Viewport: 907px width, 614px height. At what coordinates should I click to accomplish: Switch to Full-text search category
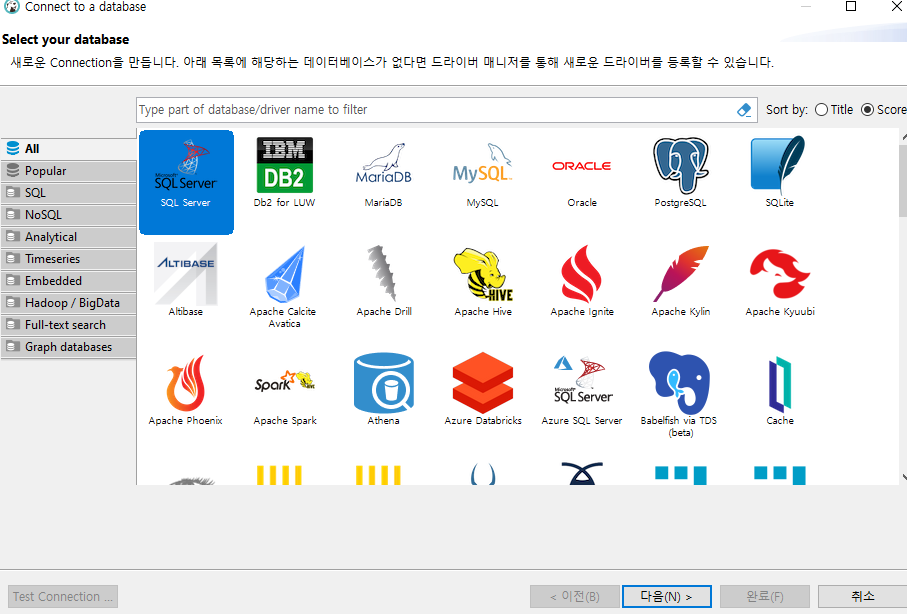68,325
